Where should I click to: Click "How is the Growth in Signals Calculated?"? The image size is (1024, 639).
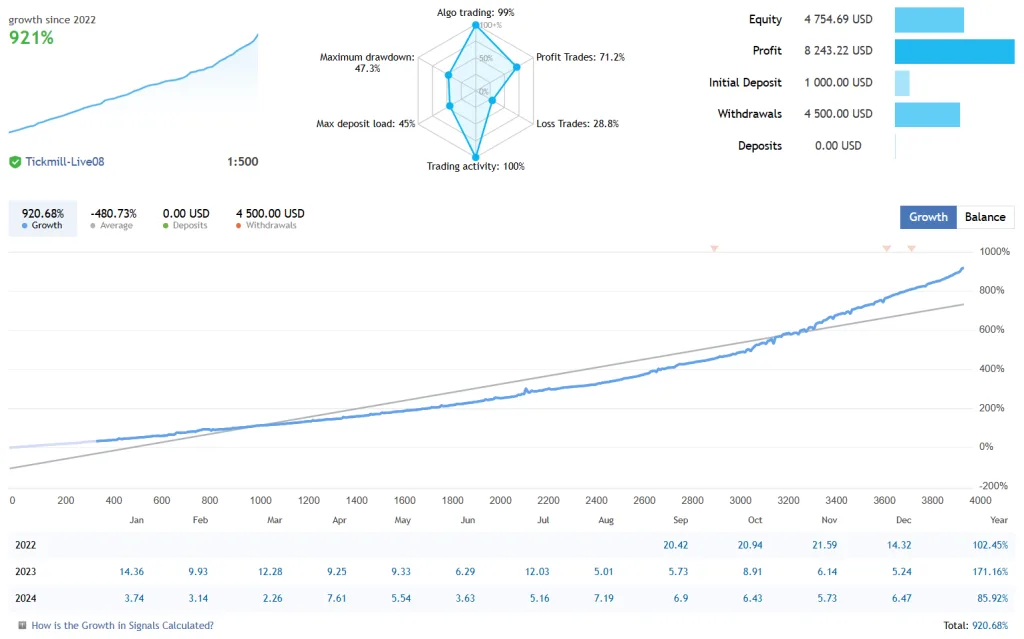pos(120,625)
